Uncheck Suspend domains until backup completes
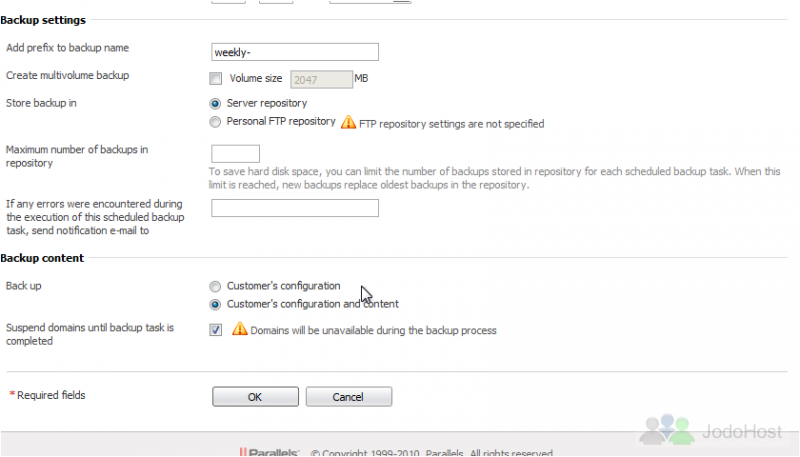 (216, 330)
